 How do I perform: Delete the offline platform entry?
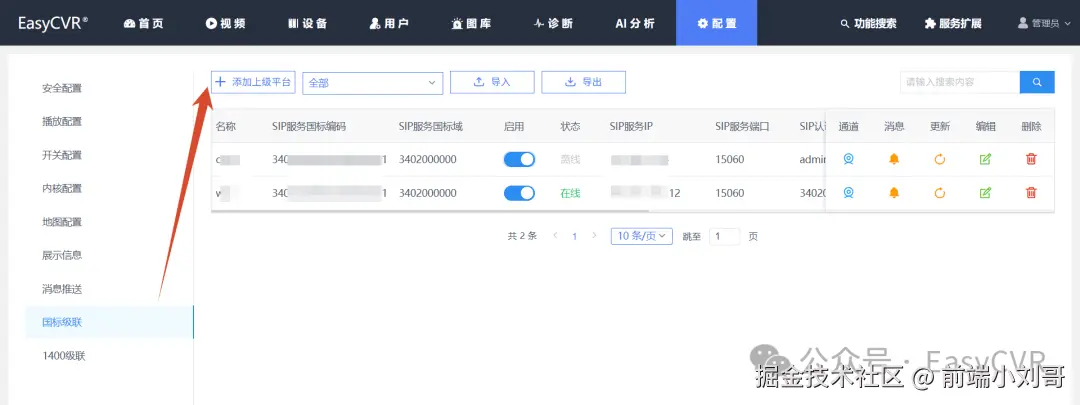click(1031, 159)
